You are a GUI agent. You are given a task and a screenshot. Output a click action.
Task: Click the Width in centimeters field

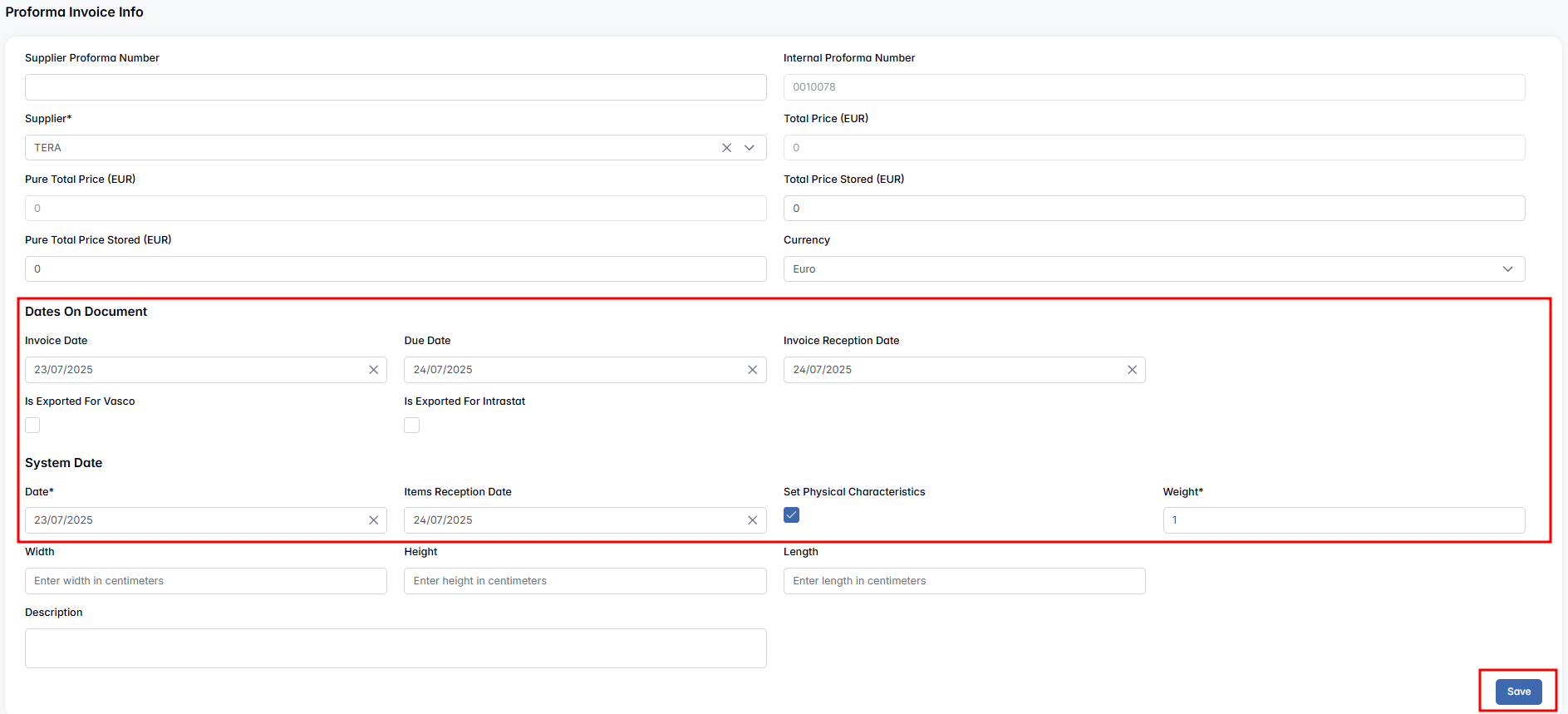tap(205, 581)
